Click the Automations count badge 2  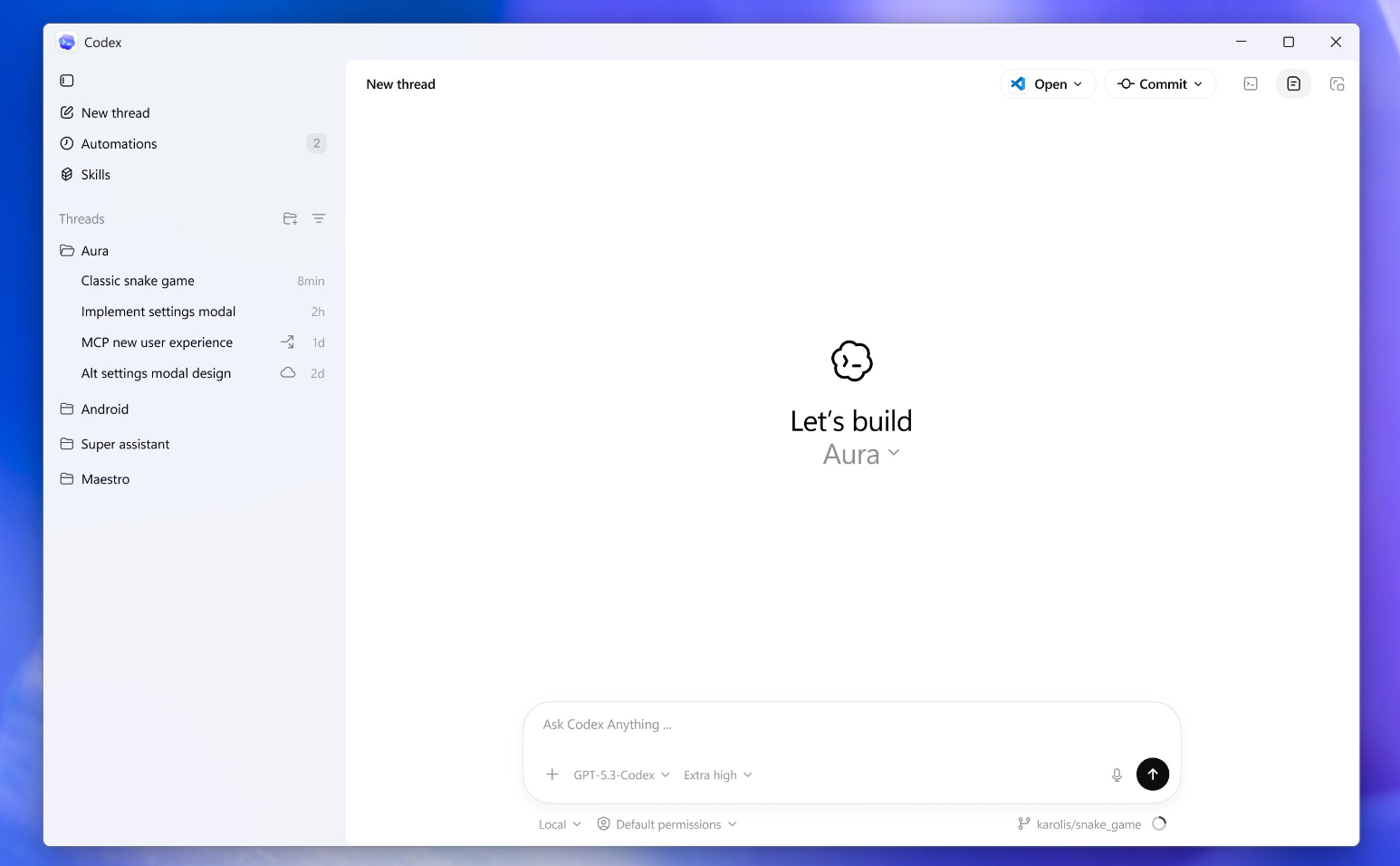pyautogui.click(x=316, y=143)
